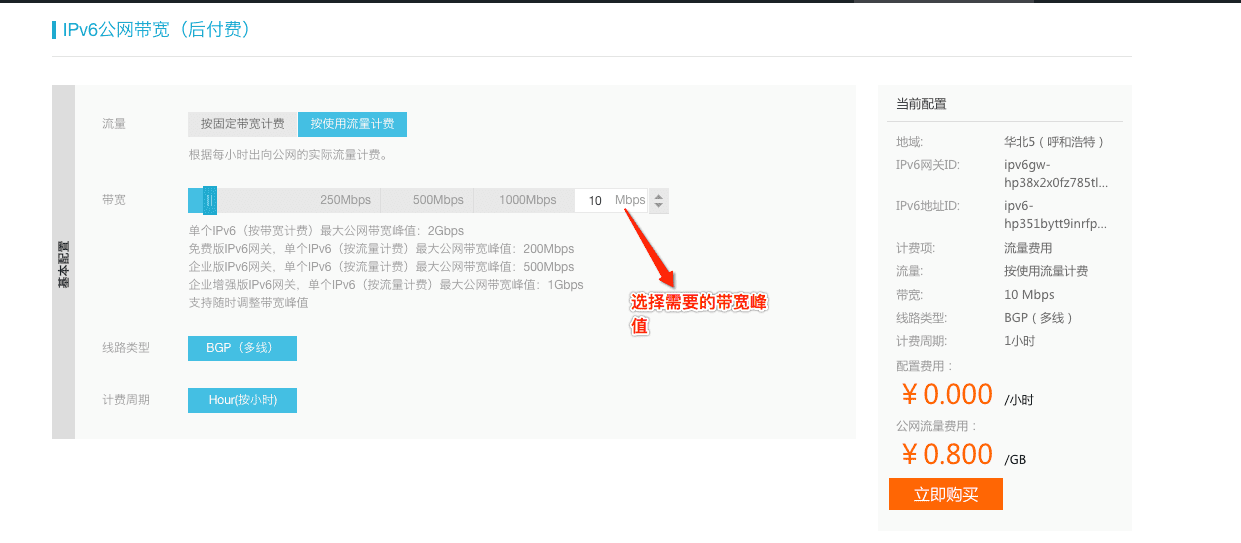
Task: Click the 当前配置 panel header
Action: (x=921, y=103)
